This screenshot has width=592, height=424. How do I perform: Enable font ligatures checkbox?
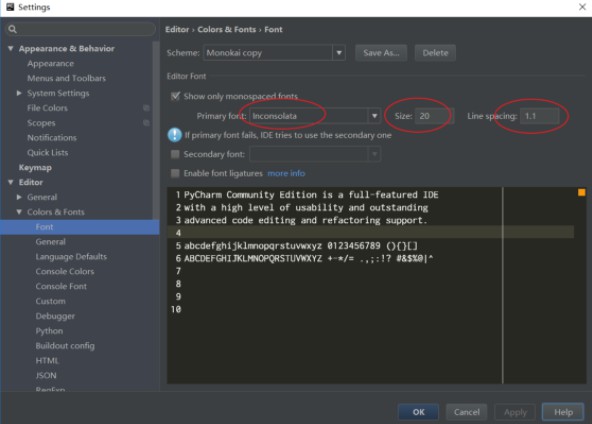point(175,173)
